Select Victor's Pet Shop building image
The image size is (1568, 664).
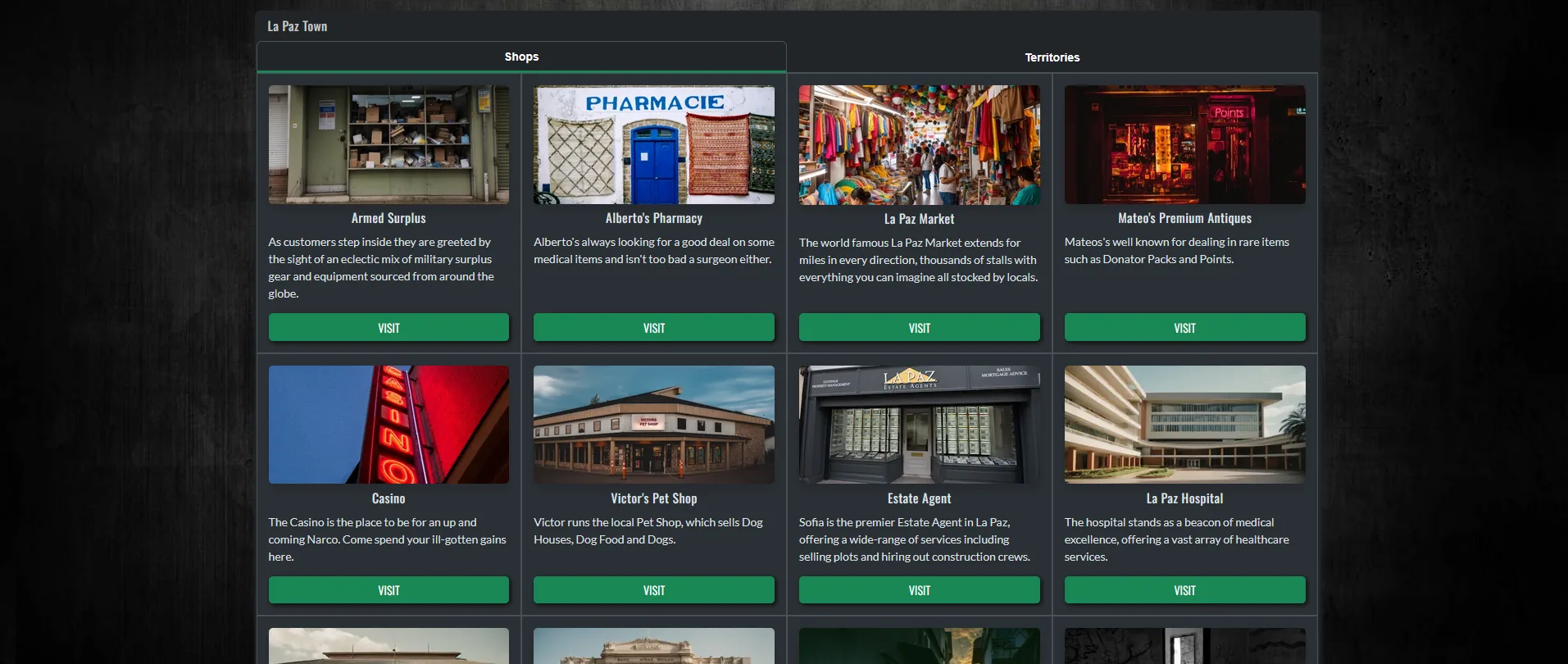pos(653,425)
